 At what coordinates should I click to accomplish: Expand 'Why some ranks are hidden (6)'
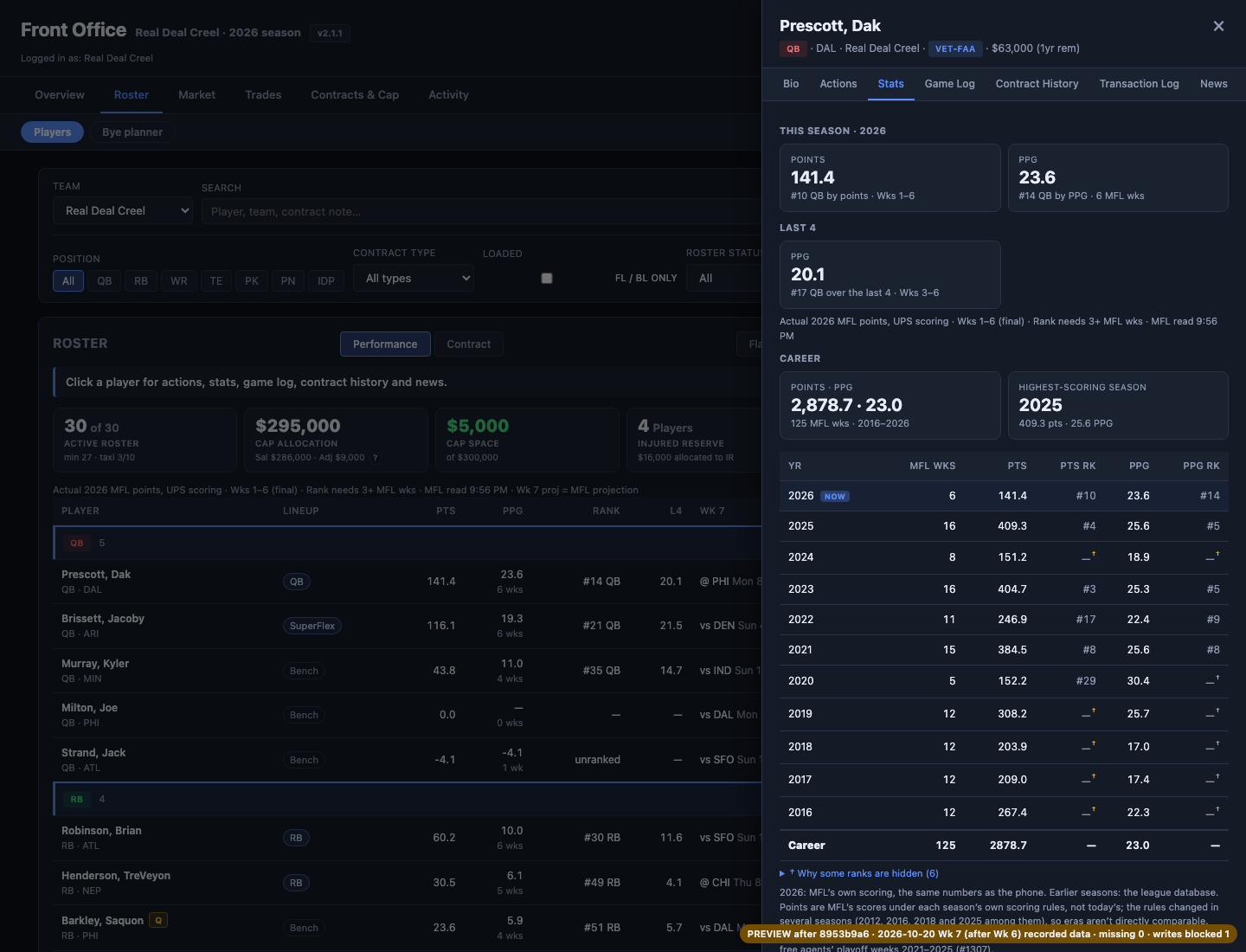click(859, 873)
